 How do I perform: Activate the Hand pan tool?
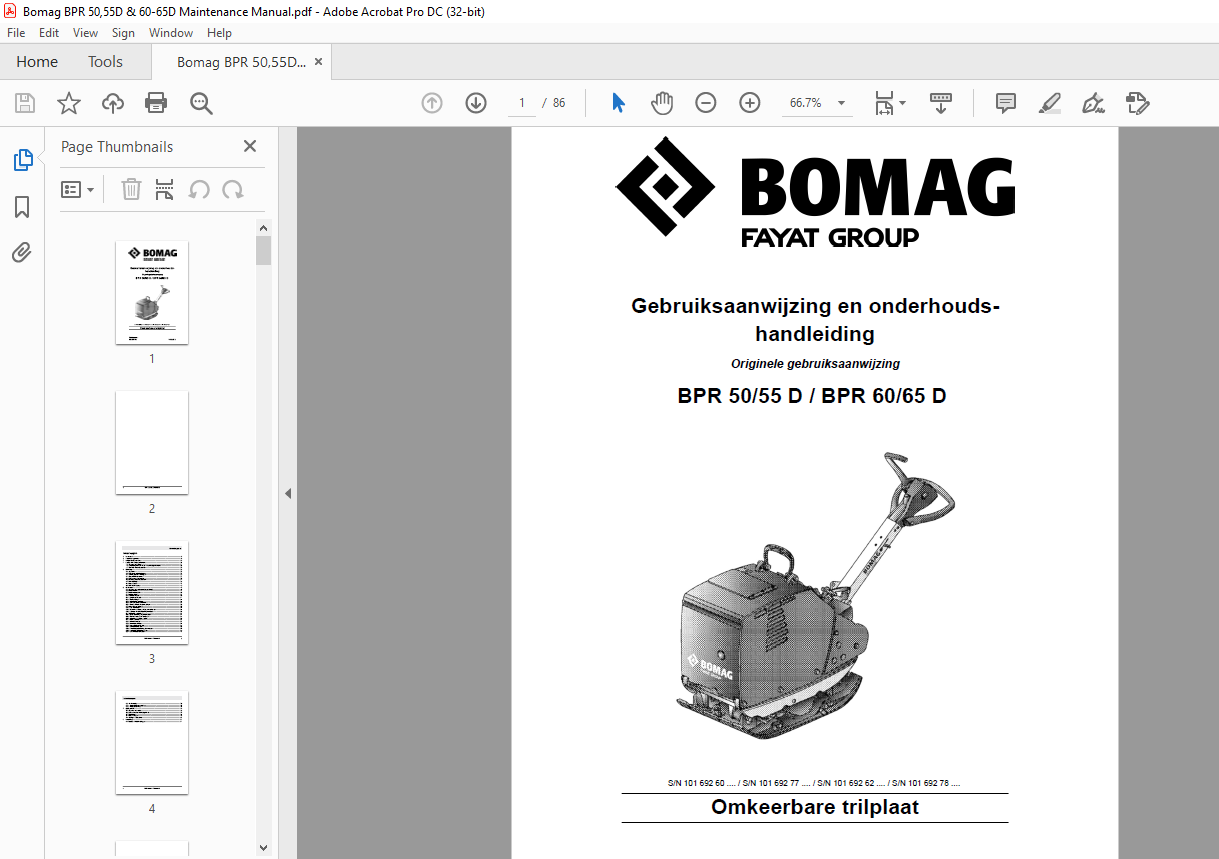662,103
